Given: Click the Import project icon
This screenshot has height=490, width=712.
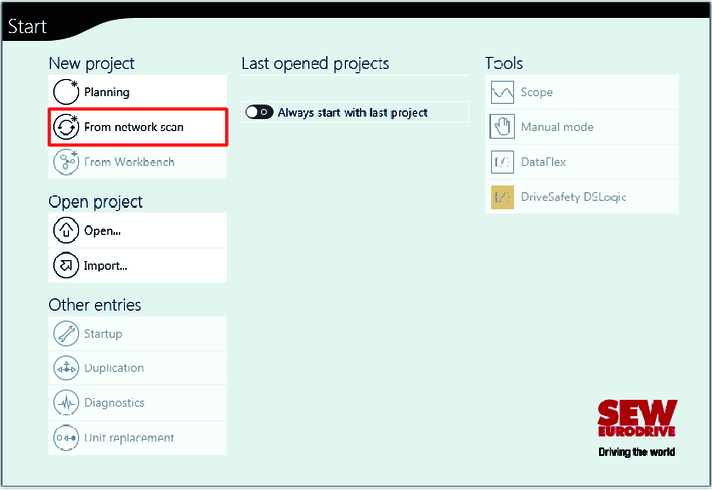Looking at the screenshot, I should click(66, 266).
